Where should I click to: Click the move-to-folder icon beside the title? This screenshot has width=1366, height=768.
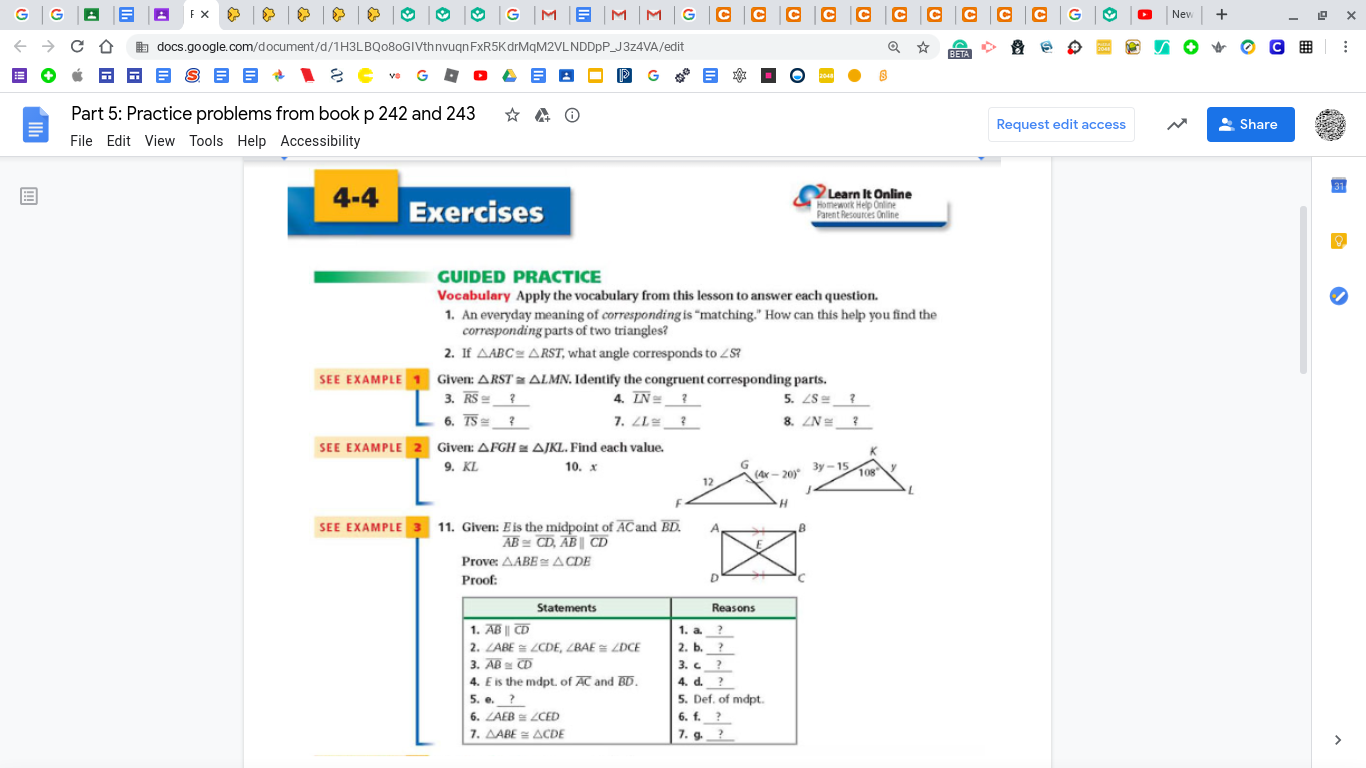point(542,115)
